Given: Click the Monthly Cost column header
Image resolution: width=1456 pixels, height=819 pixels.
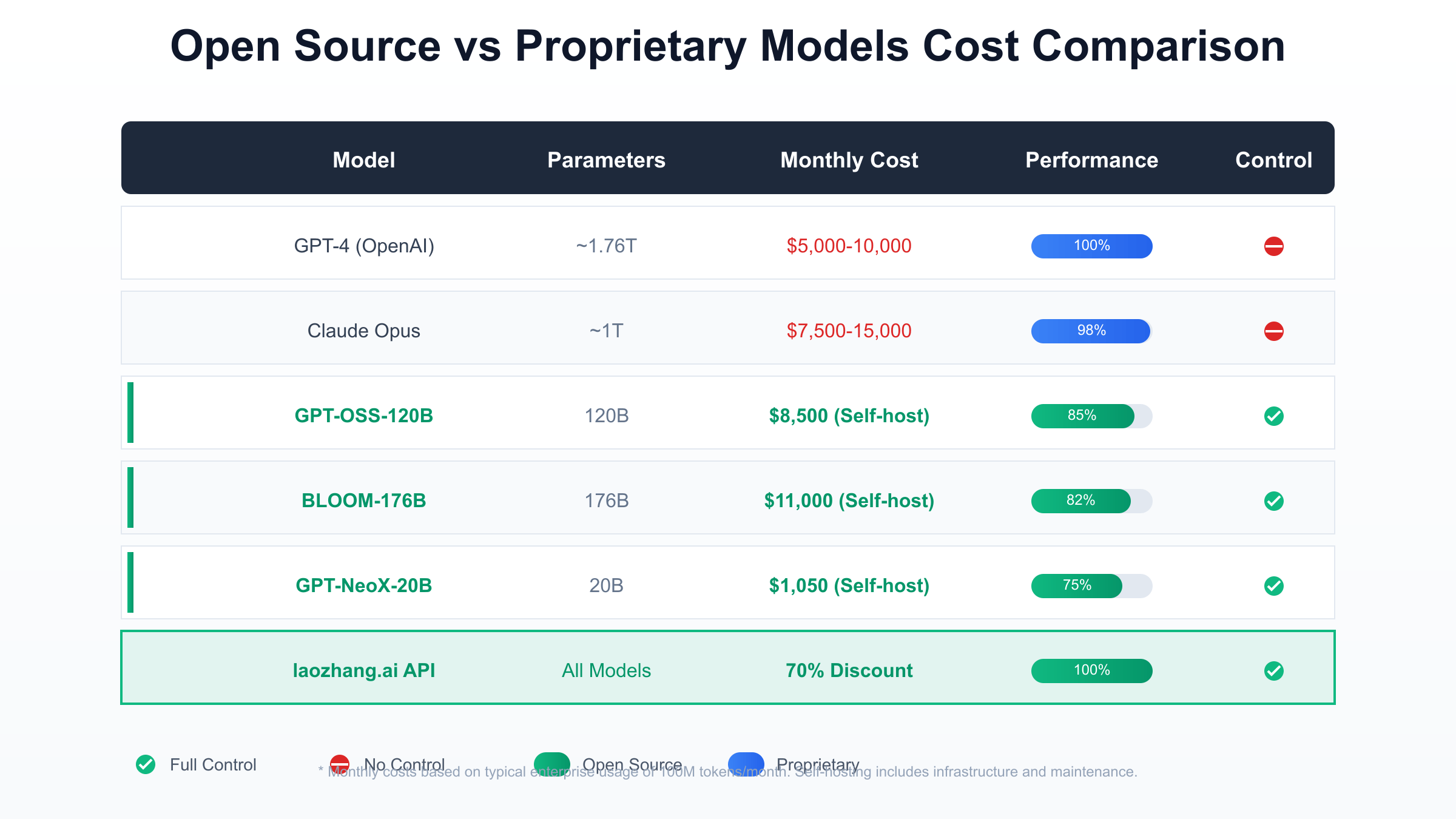Looking at the screenshot, I should pyautogui.click(x=849, y=160).
